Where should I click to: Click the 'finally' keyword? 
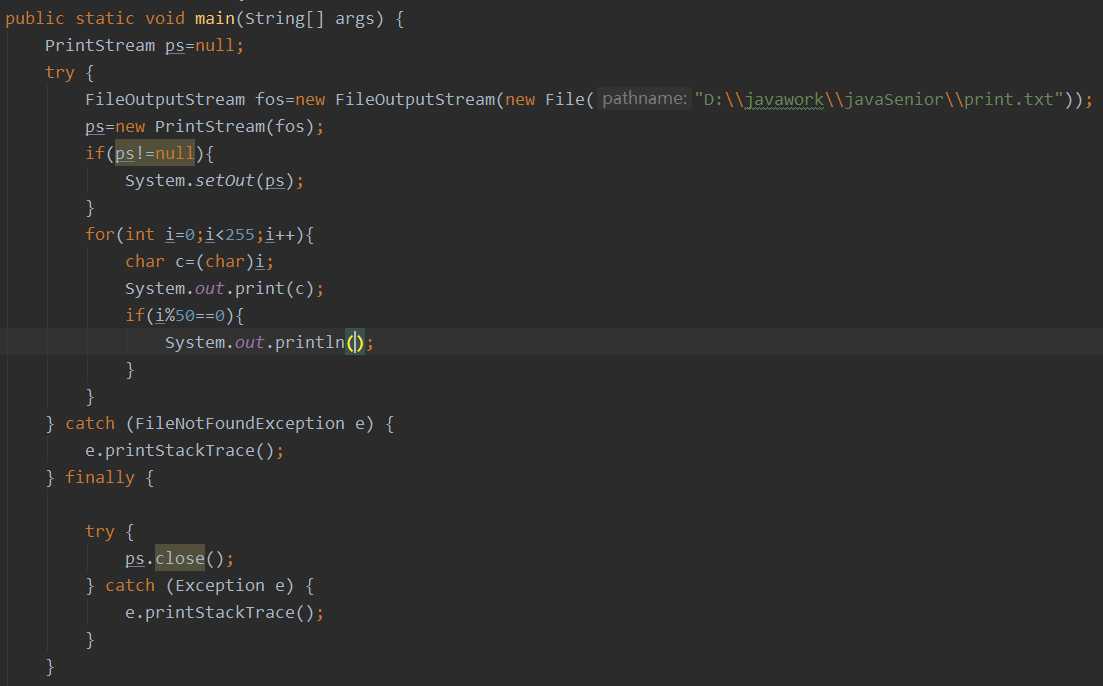99,478
